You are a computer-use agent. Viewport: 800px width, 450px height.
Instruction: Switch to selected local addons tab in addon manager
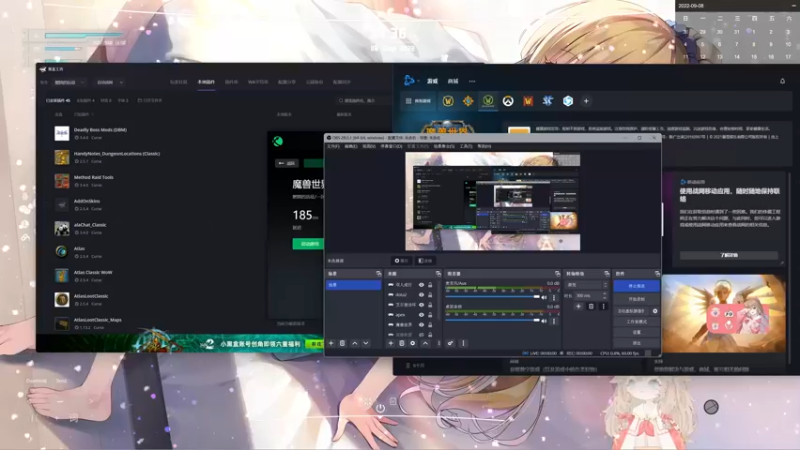pyautogui.click(x=206, y=82)
